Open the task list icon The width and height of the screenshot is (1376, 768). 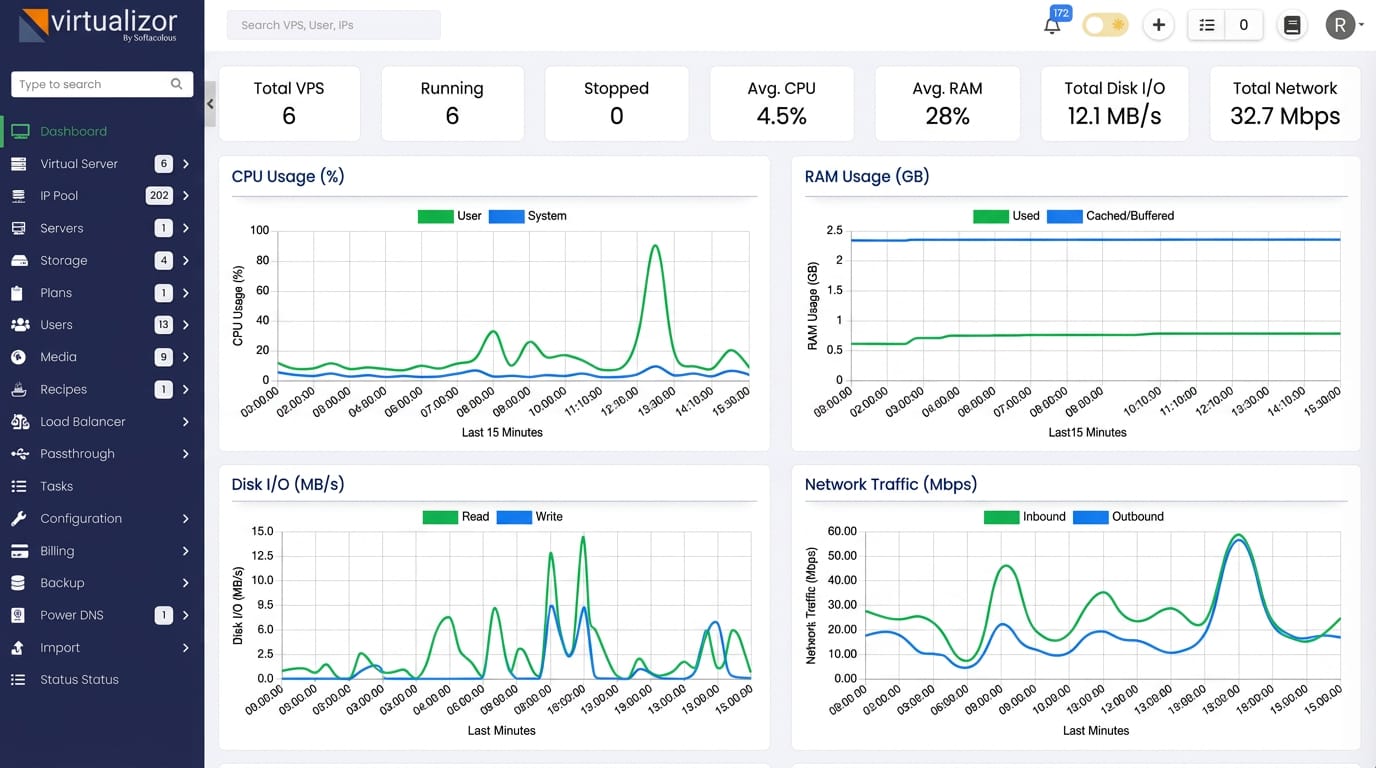click(1207, 25)
